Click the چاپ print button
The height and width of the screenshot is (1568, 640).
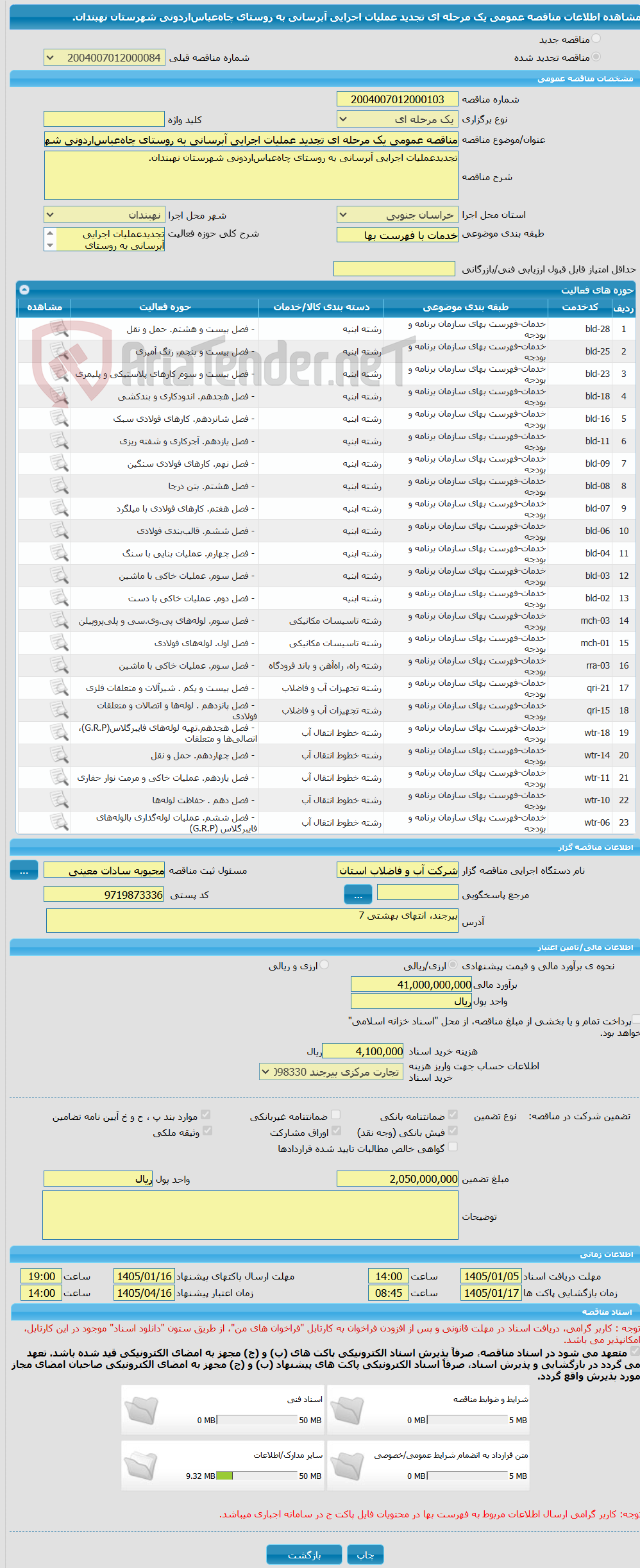[366, 1555]
